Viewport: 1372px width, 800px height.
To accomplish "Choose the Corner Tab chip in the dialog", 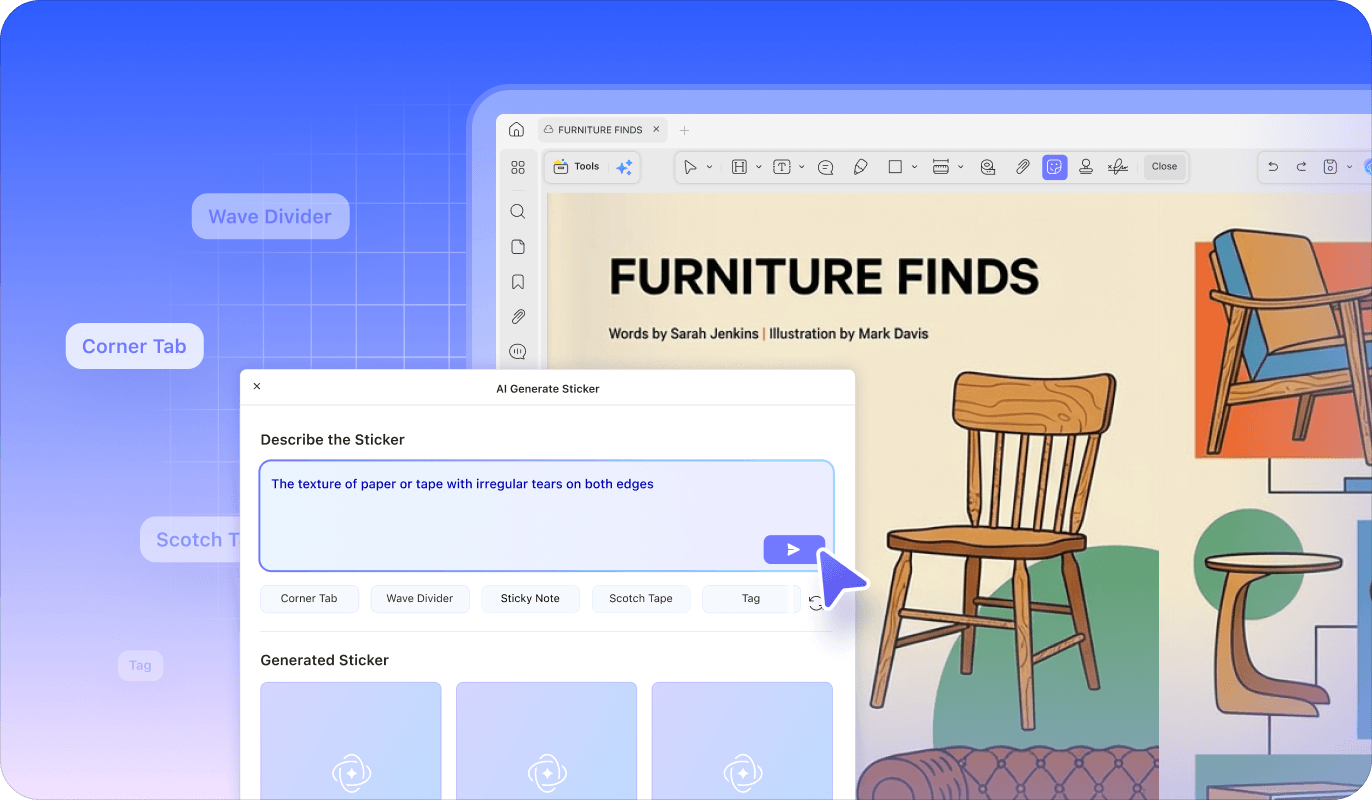I will 309,598.
